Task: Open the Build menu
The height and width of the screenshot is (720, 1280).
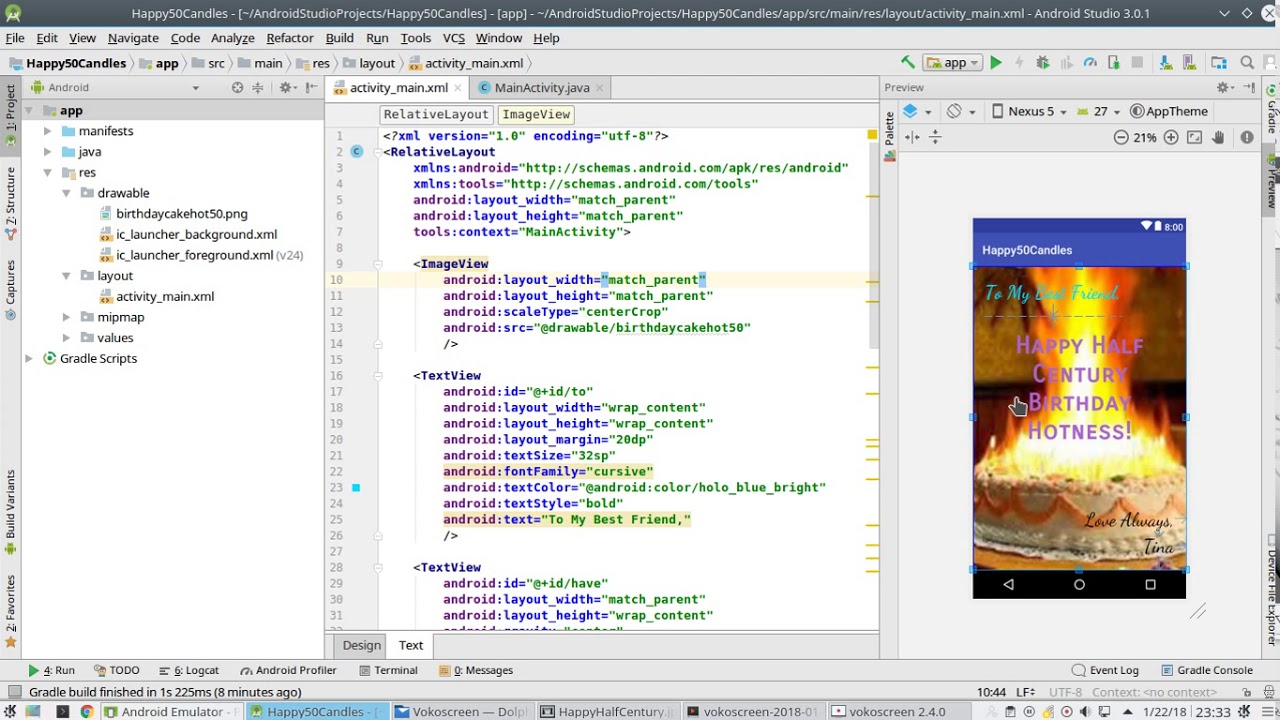Action: 340,38
